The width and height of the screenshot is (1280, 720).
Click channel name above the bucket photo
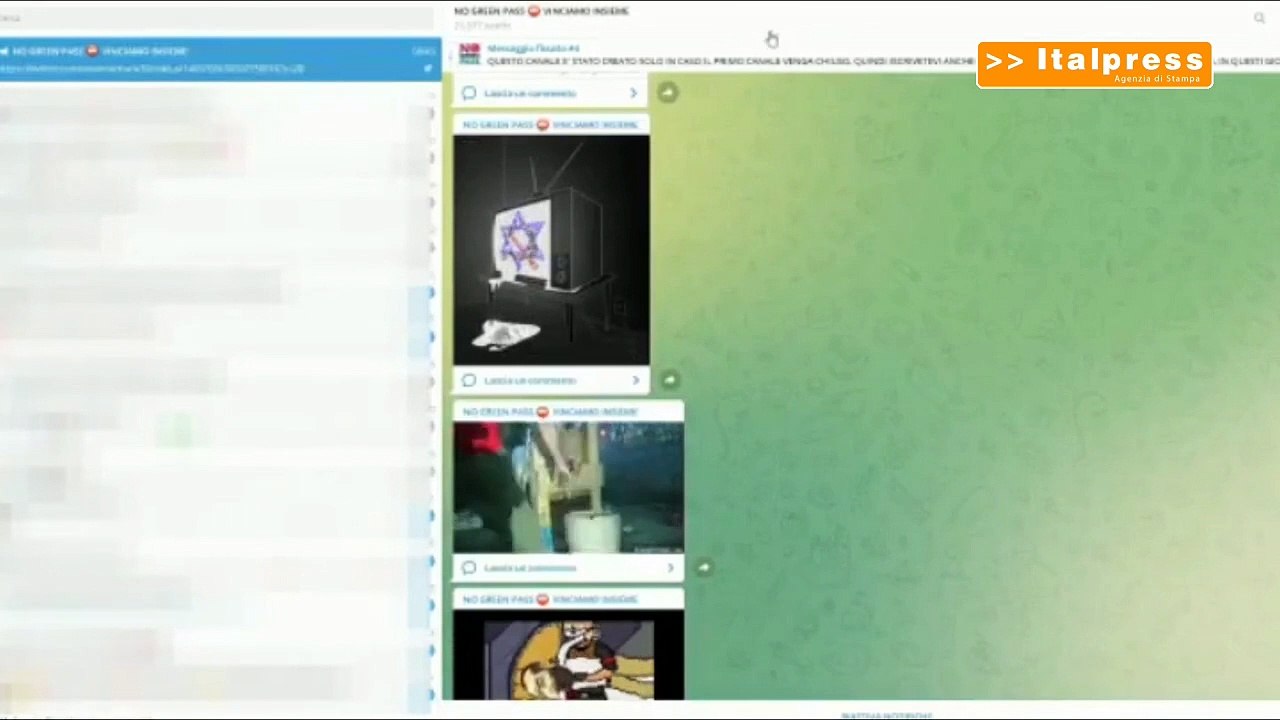coord(550,412)
